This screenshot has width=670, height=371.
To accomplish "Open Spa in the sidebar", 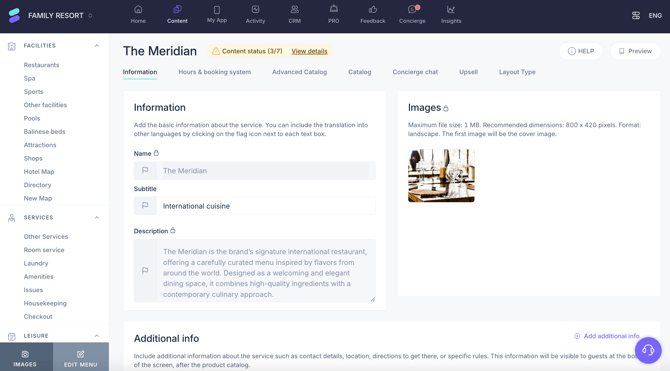I will [29, 78].
